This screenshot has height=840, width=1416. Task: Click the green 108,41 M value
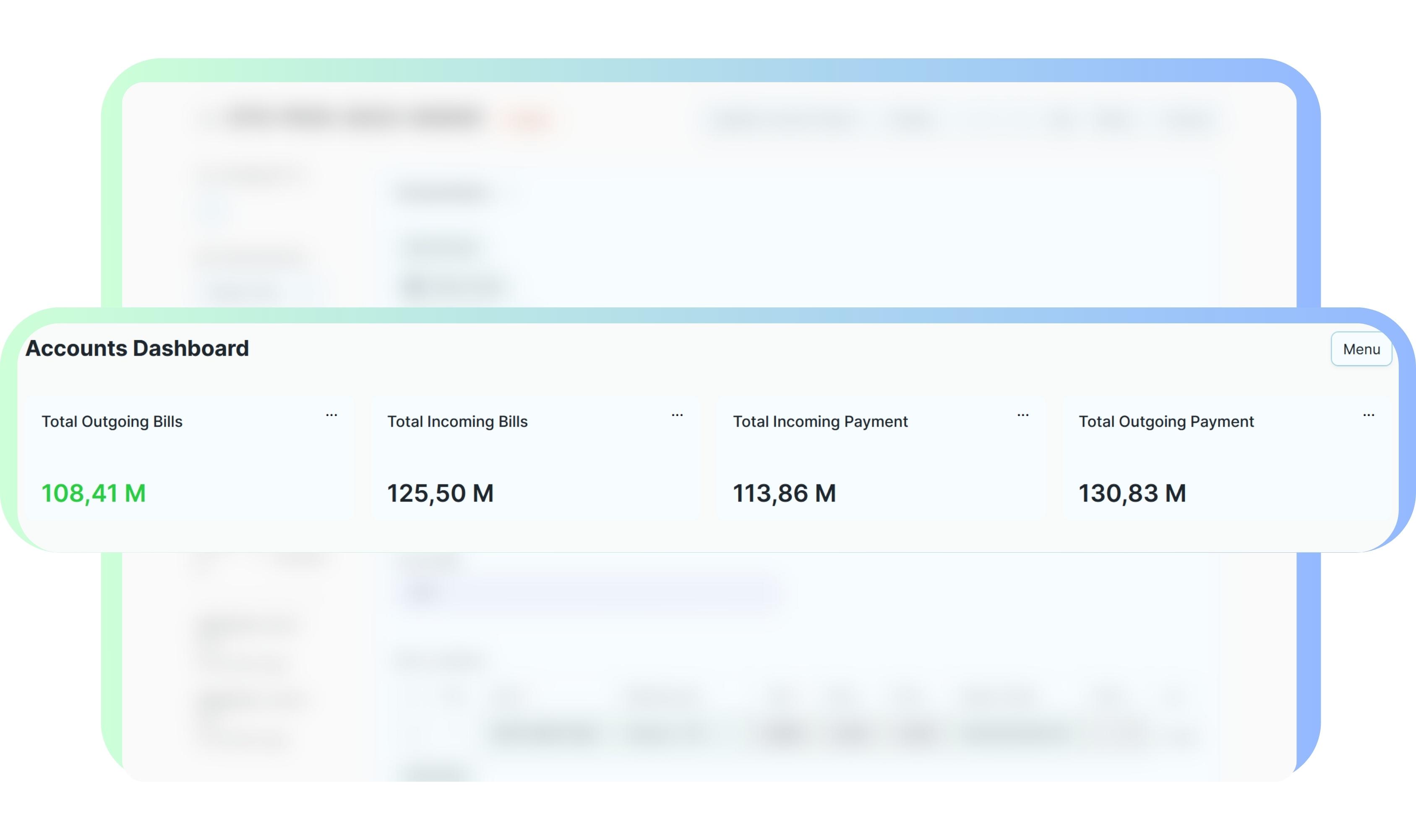click(x=94, y=493)
